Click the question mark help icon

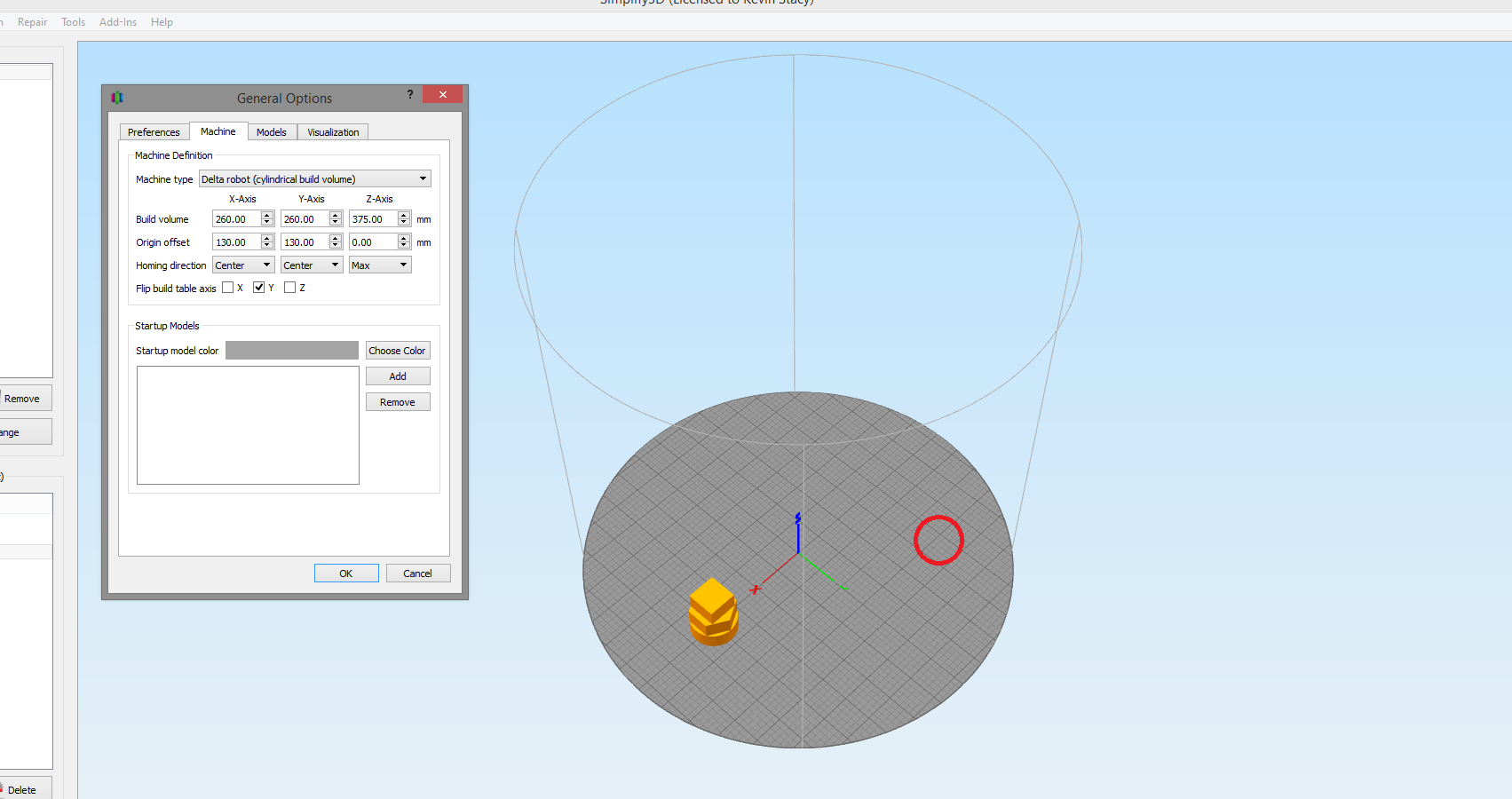410,94
